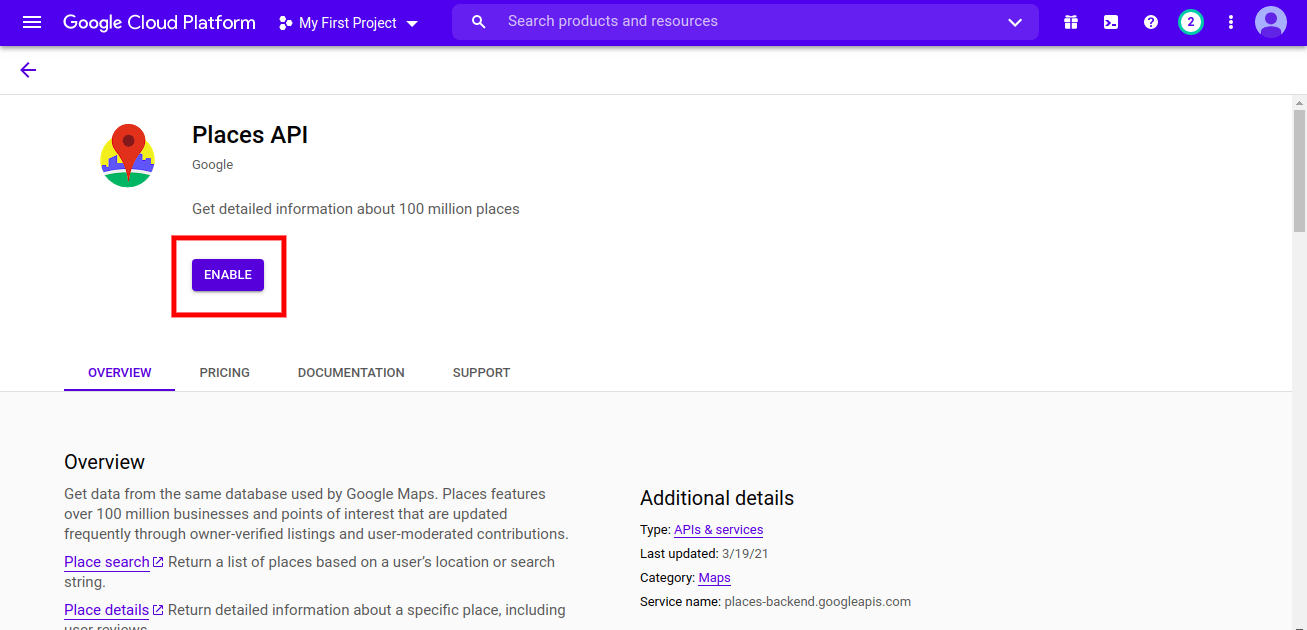
Task: Switch to the Documentation tab
Action: pyautogui.click(x=351, y=372)
